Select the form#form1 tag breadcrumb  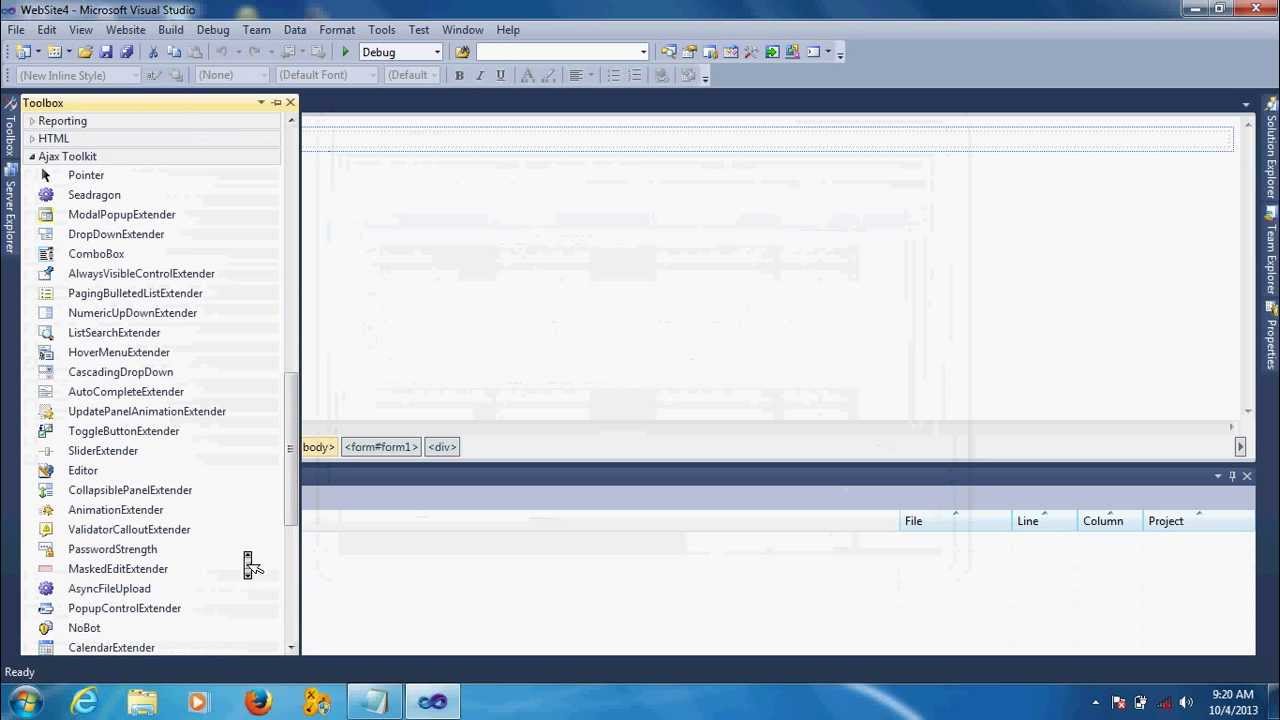[x=381, y=447]
